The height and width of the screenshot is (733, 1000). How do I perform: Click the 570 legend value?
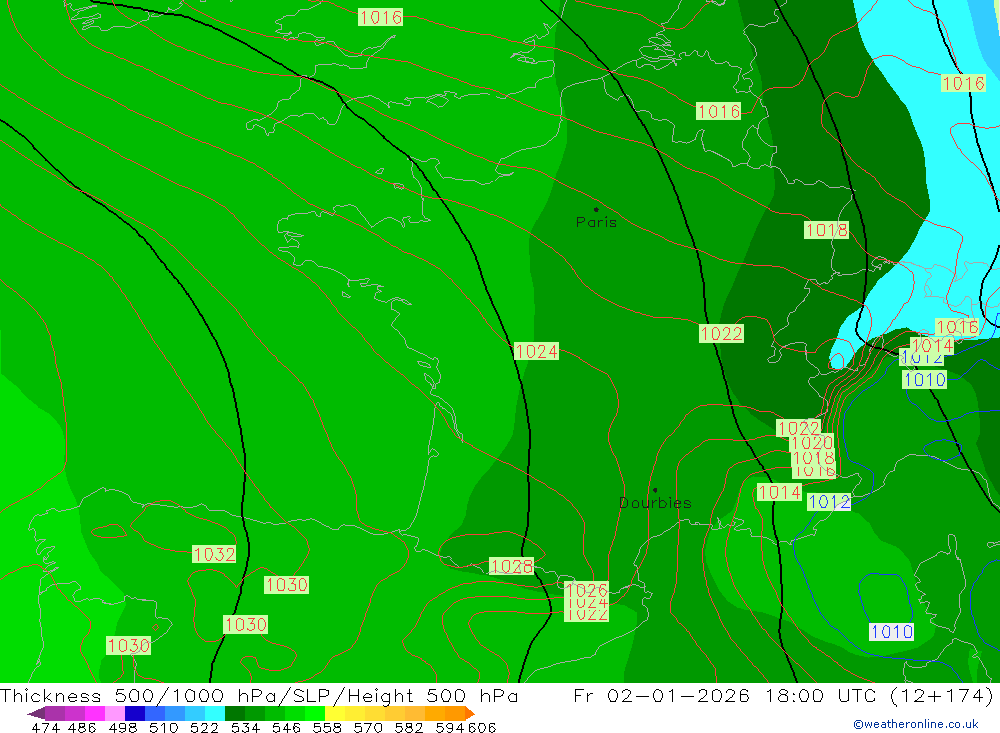pyautogui.click(x=368, y=728)
